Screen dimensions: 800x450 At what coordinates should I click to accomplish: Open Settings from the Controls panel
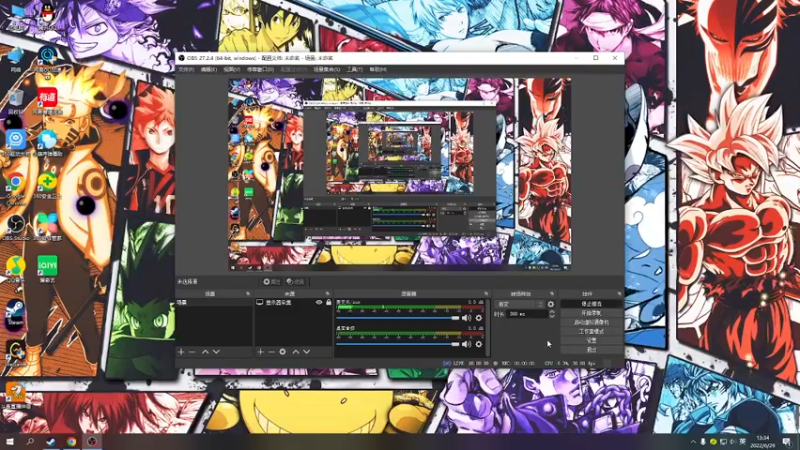tap(591, 340)
